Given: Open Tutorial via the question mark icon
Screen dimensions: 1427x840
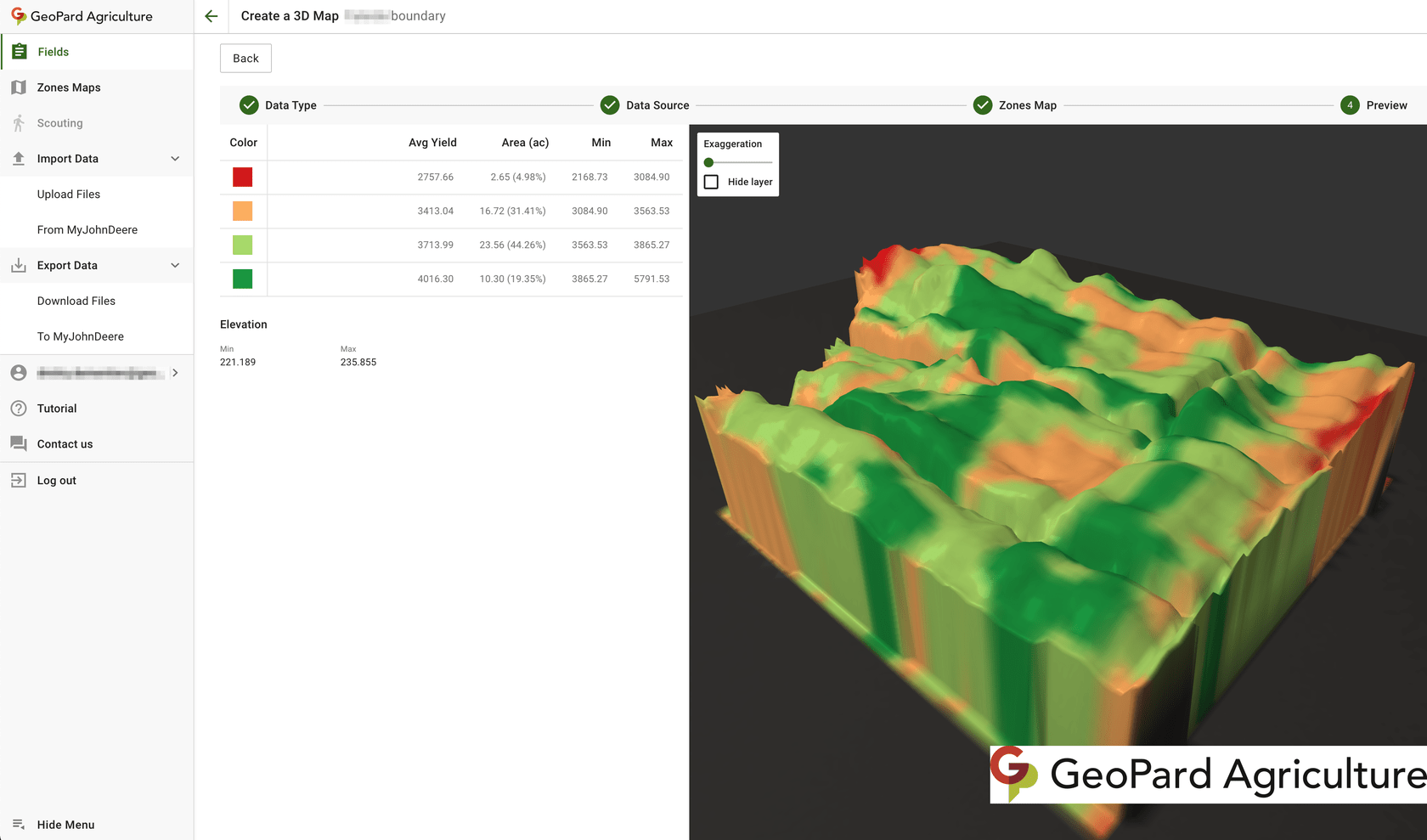Looking at the screenshot, I should click(x=18, y=408).
